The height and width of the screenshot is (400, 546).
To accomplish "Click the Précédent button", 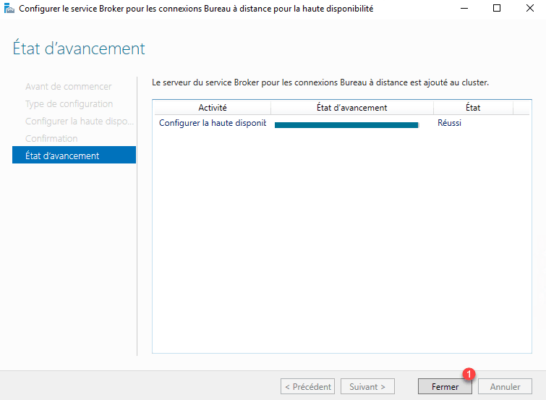I will (x=307, y=386).
